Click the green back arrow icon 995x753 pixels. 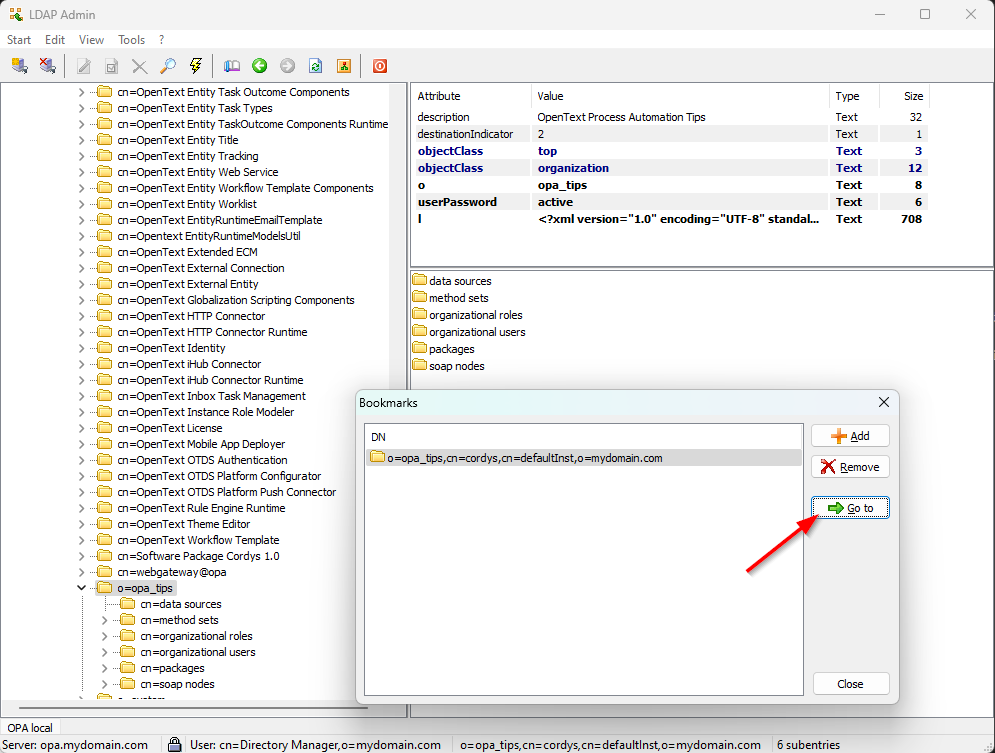tap(260, 66)
